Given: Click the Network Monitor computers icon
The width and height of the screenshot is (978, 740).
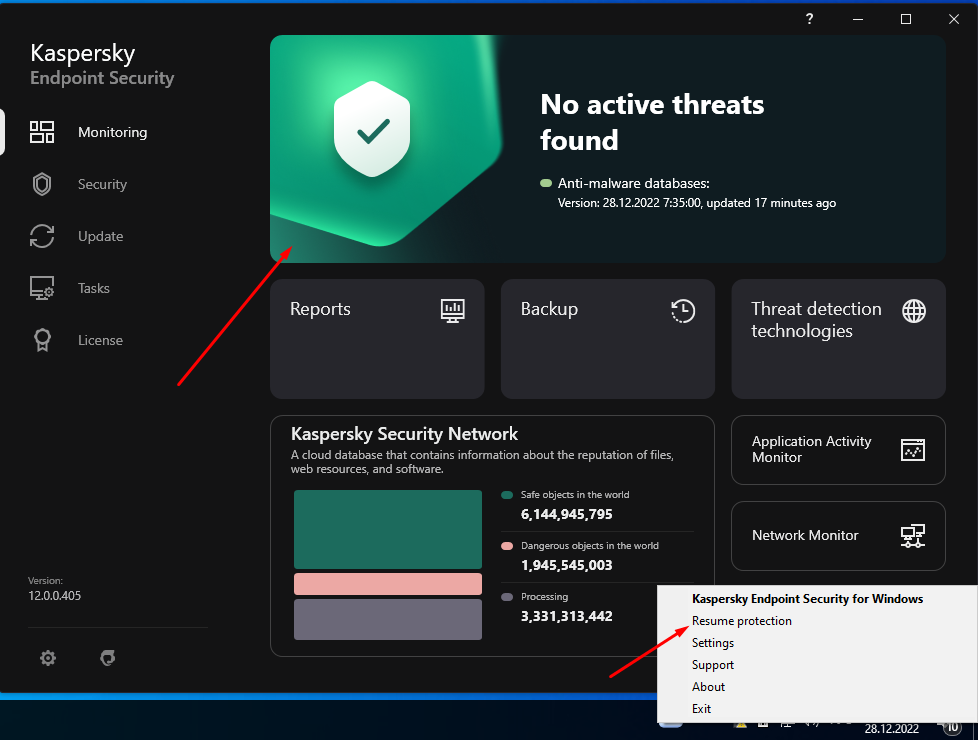Looking at the screenshot, I should click(x=913, y=536).
